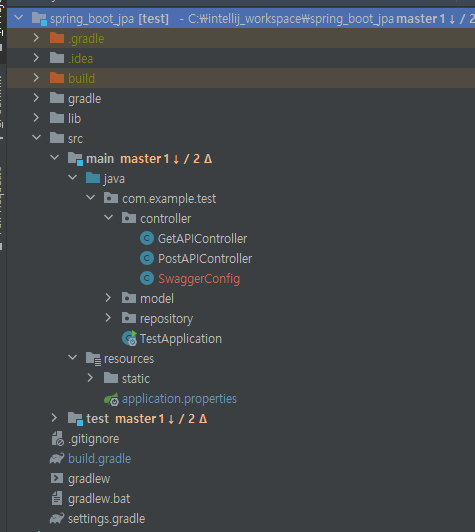Click the resources folder icon
Viewport: 475px width, 532px height.
pyautogui.click(x=93, y=359)
